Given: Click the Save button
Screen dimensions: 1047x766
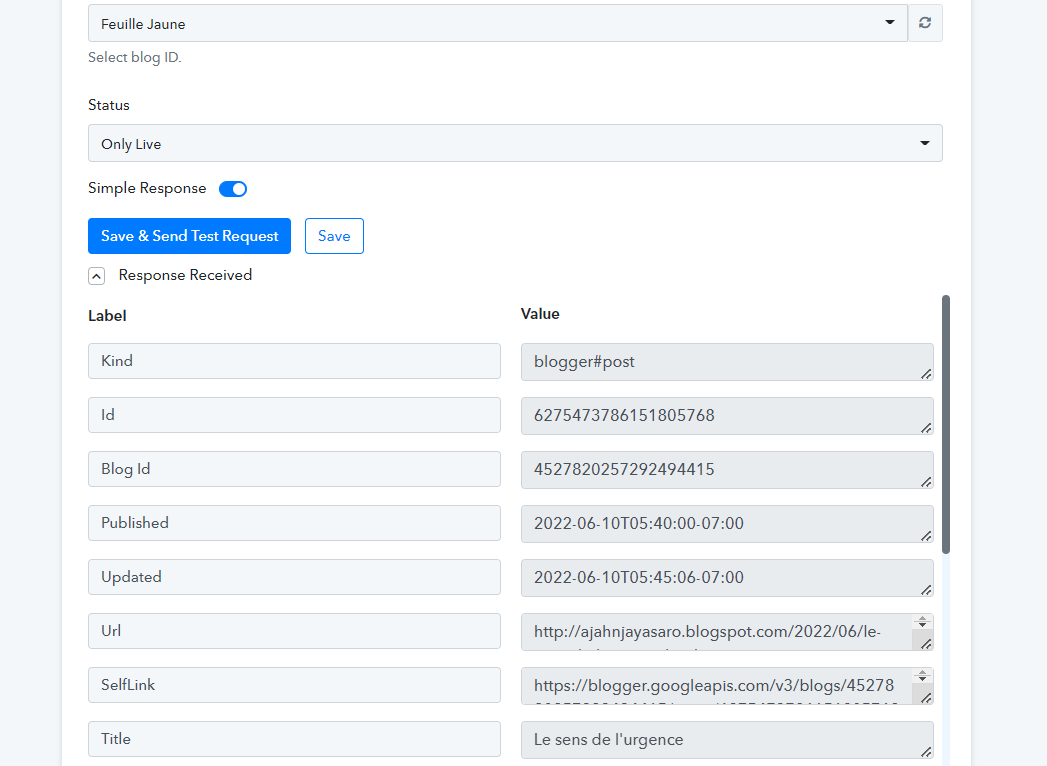Looking at the screenshot, I should click(x=334, y=236).
